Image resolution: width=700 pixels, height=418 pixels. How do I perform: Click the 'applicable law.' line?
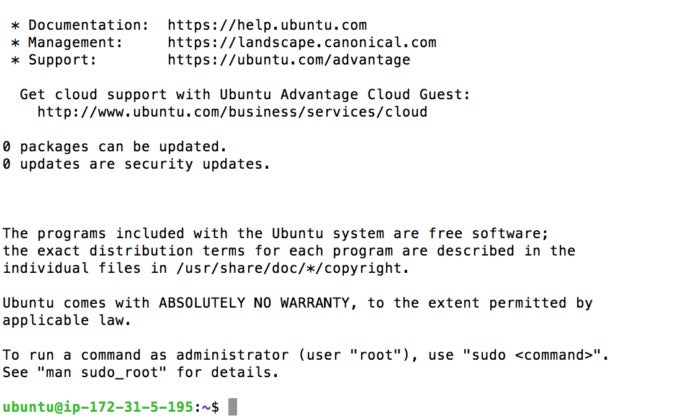pyautogui.click(x=67, y=320)
